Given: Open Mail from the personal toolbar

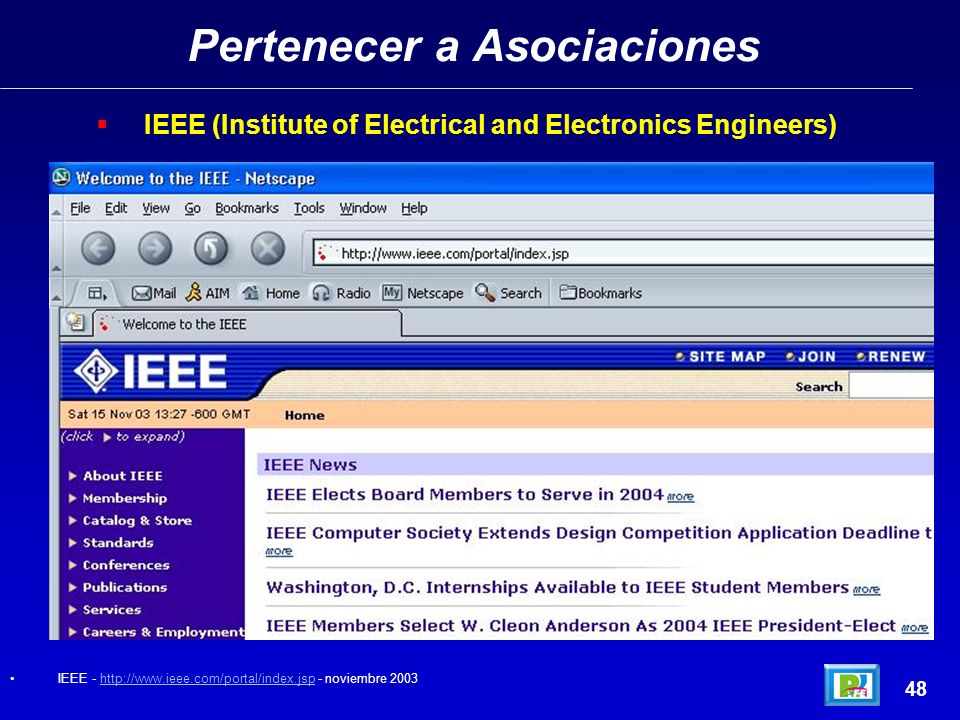Looking at the screenshot, I should click(x=154, y=293).
